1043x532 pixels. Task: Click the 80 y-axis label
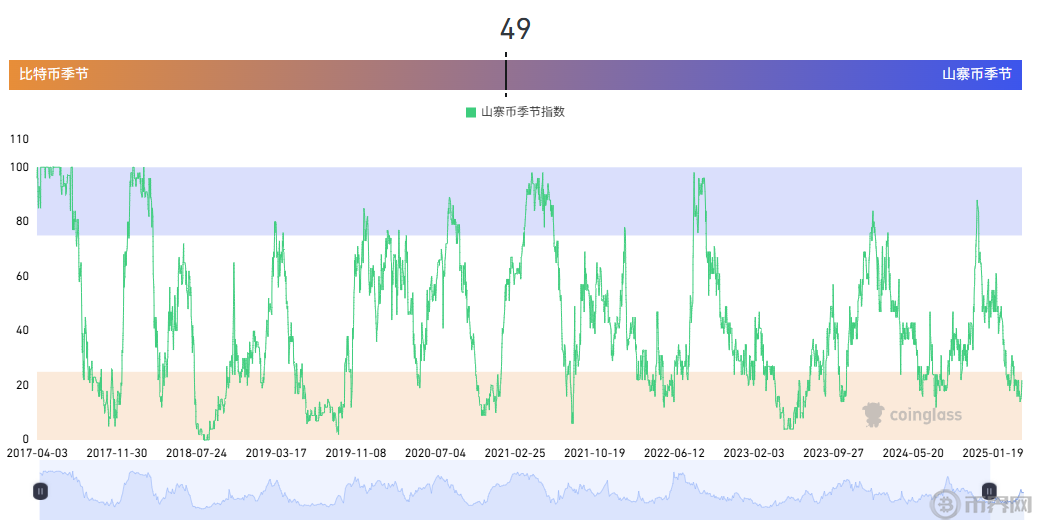coord(22,222)
